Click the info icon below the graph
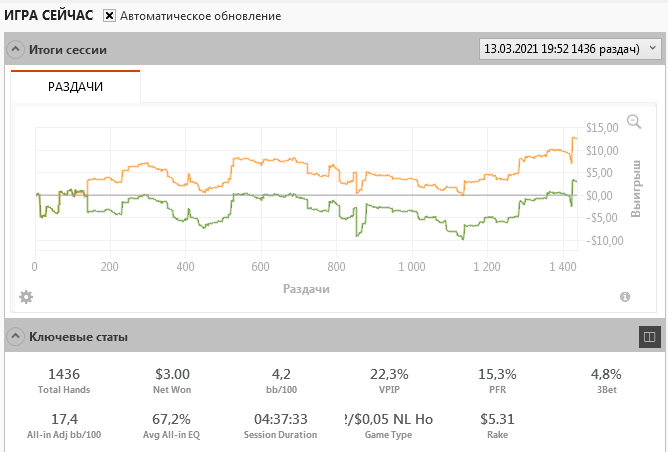This screenshot has width=668, height=452. [625, 297]
